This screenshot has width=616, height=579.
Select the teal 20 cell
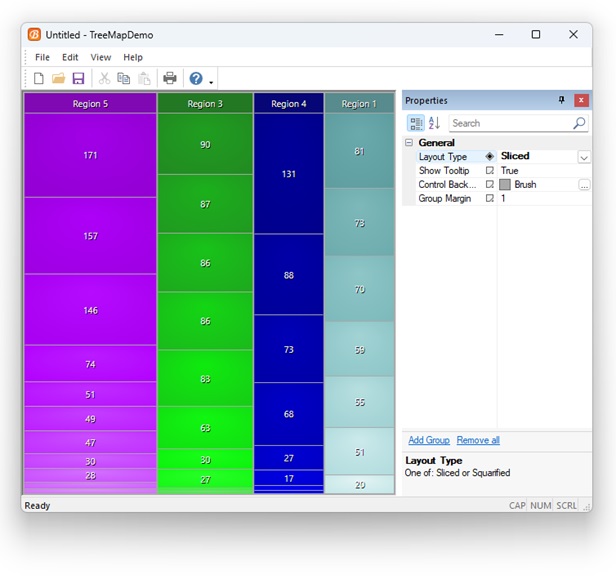(359, 485)
